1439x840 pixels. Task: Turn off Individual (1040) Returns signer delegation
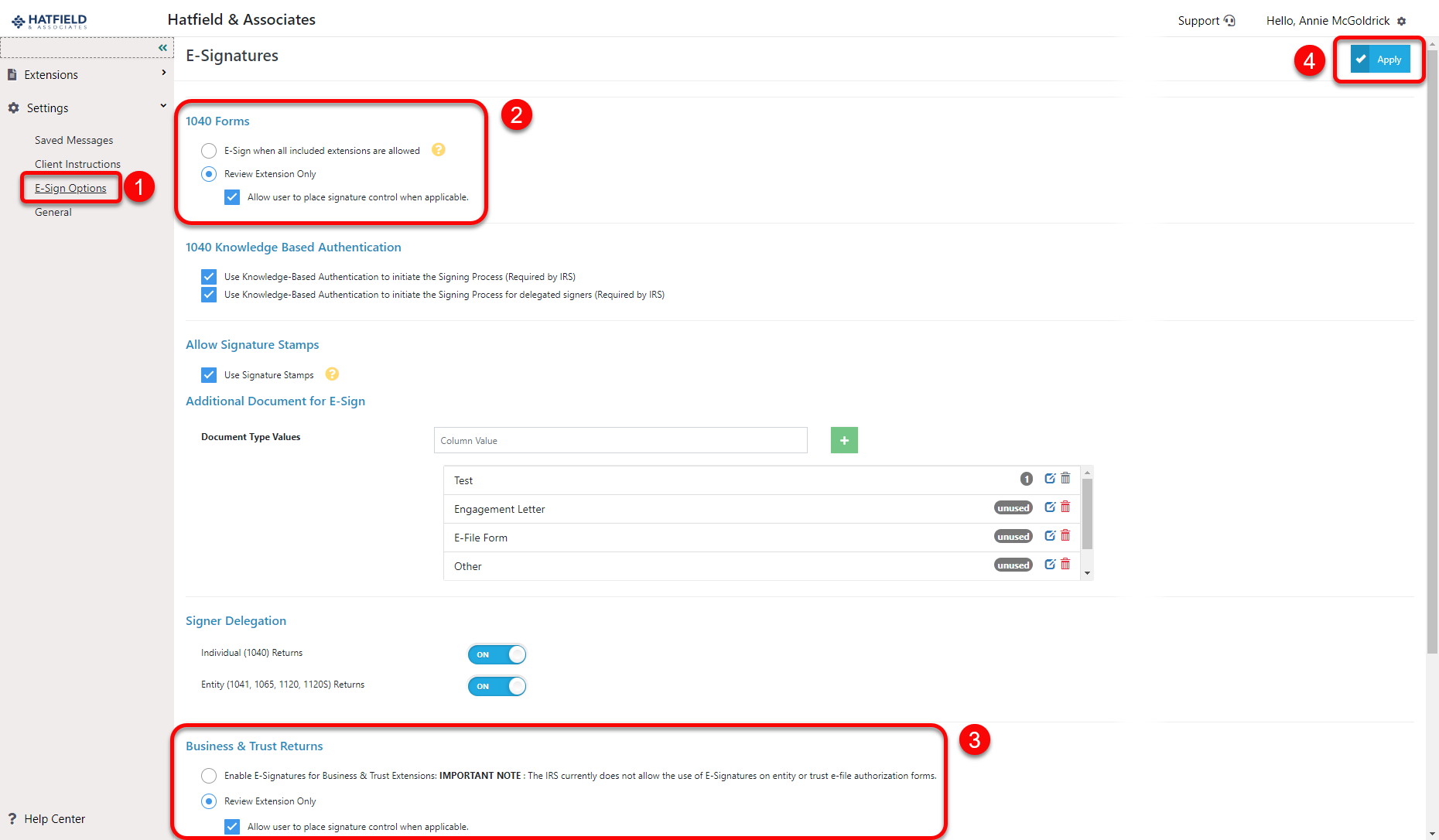[x=497, y=654]
